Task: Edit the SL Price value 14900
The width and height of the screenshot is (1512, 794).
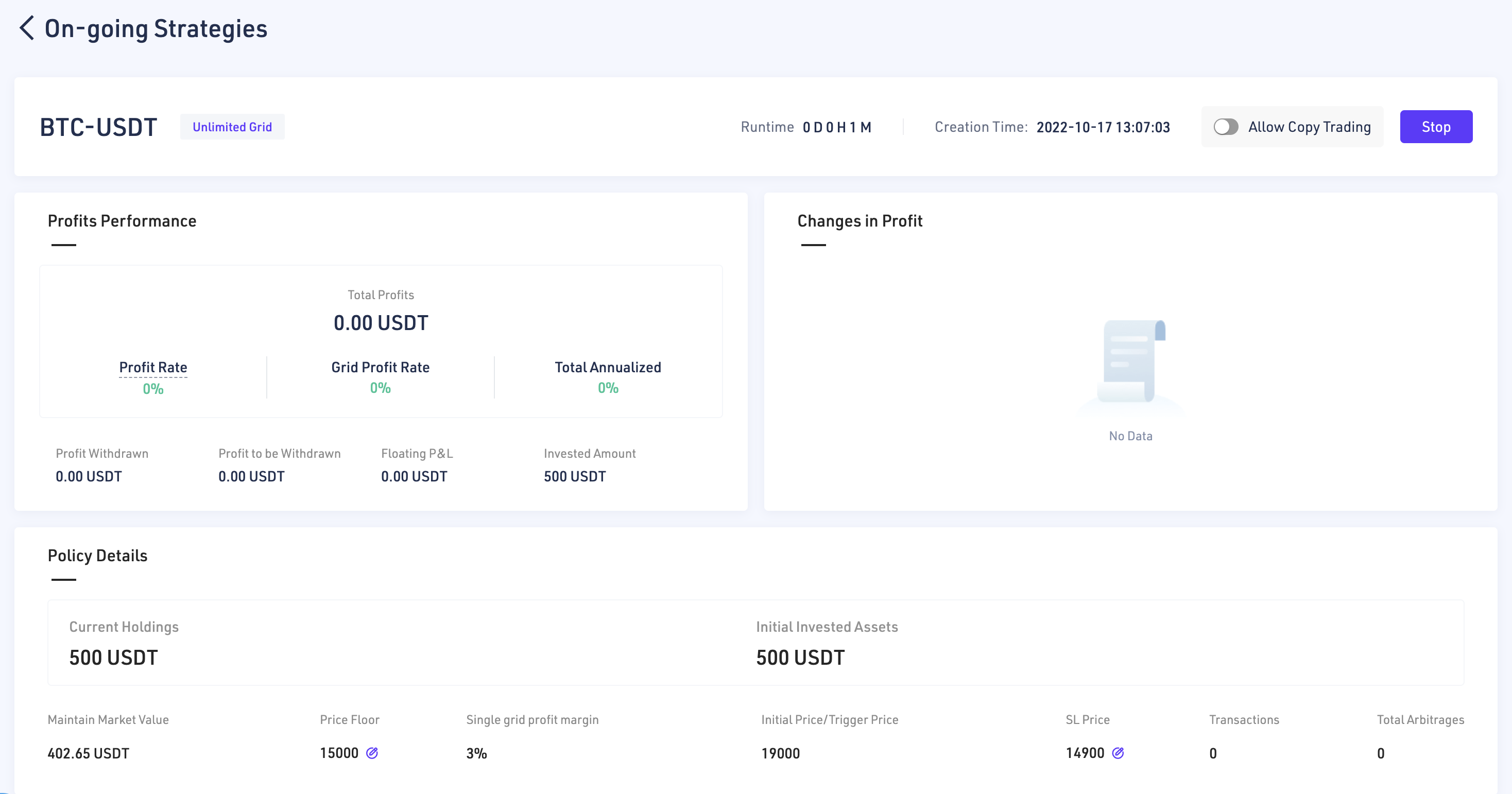Action: point(1118,753)
